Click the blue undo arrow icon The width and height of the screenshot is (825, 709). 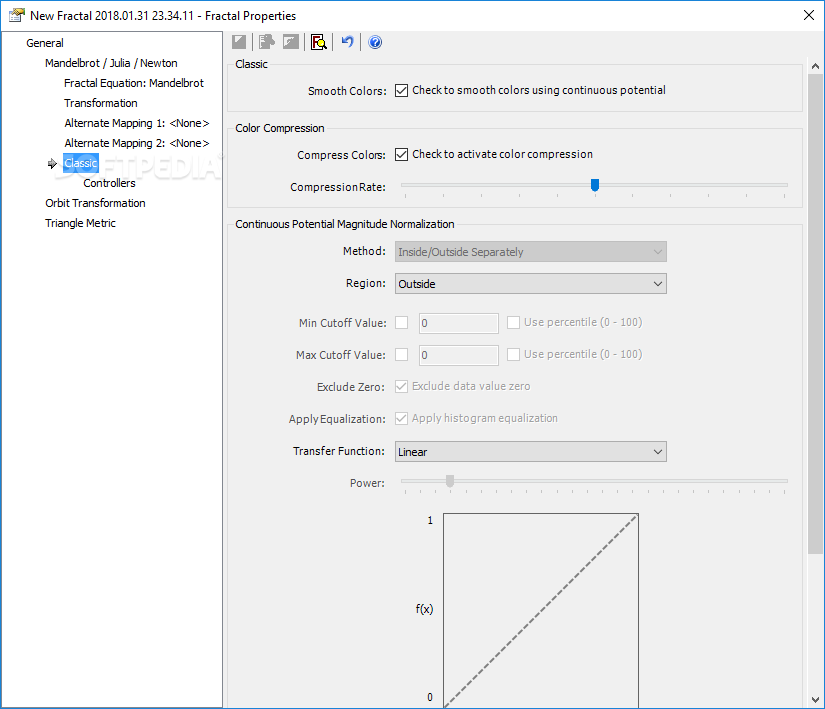(347, 42)
